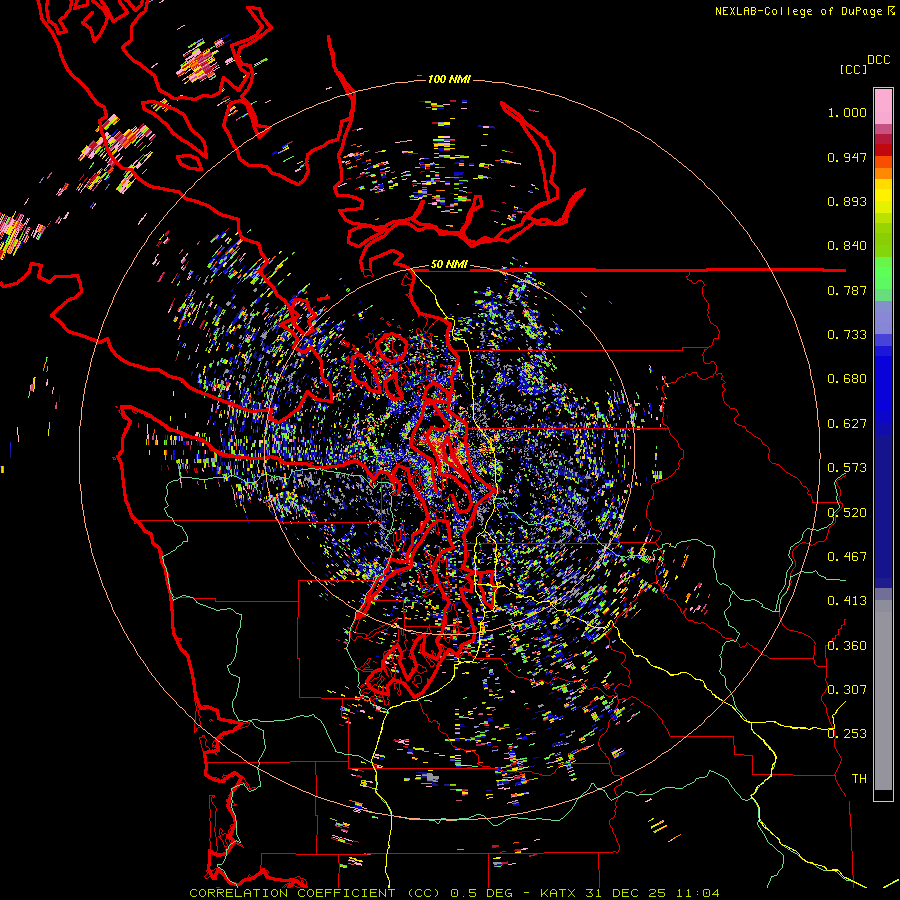Pick the bright yellow color bar segment

point(883,197)
